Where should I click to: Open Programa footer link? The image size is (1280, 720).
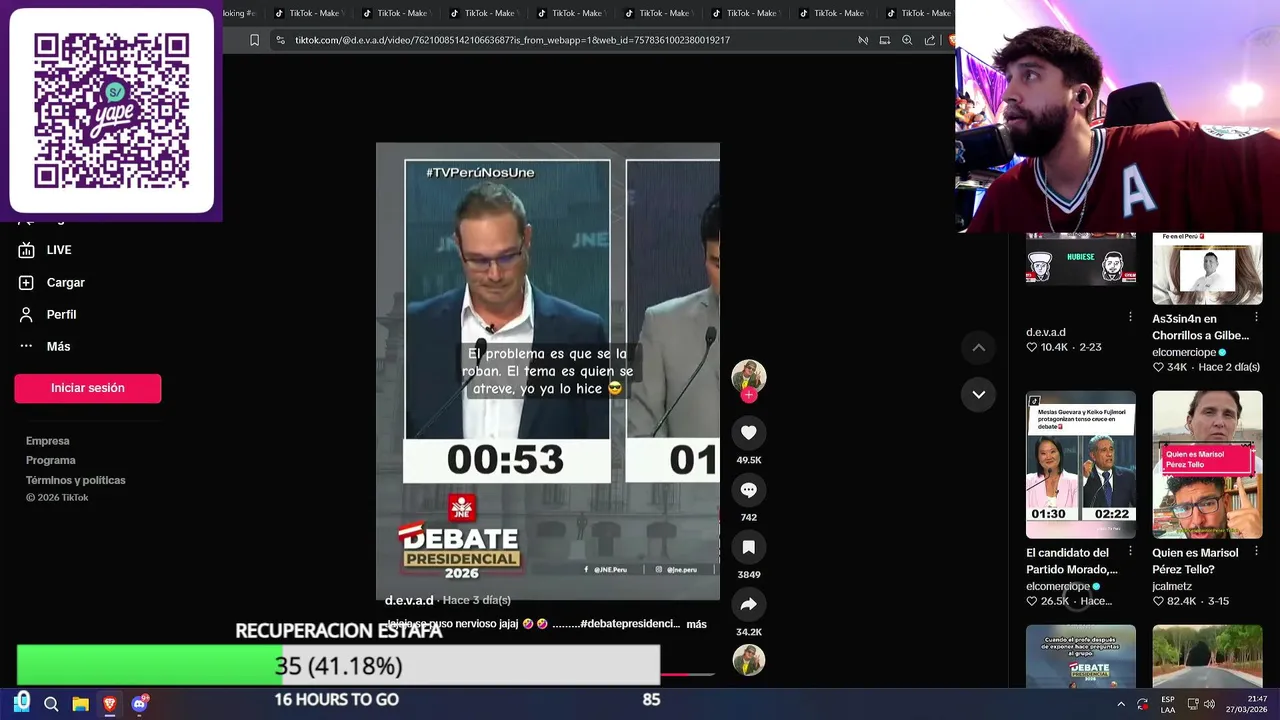click(50, 461)
